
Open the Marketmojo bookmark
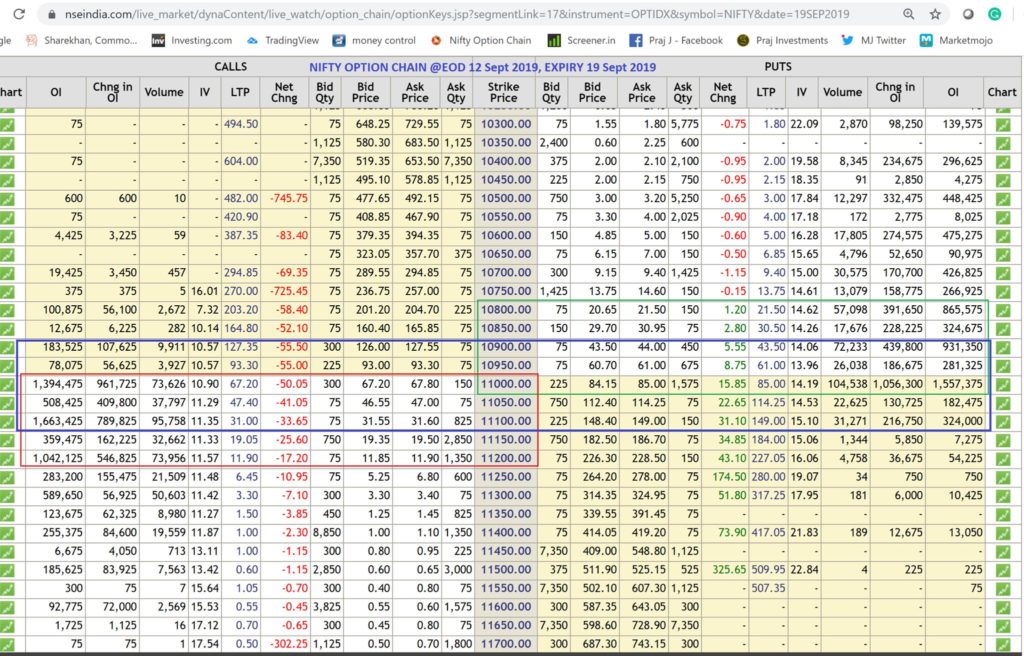coord(956,41)
